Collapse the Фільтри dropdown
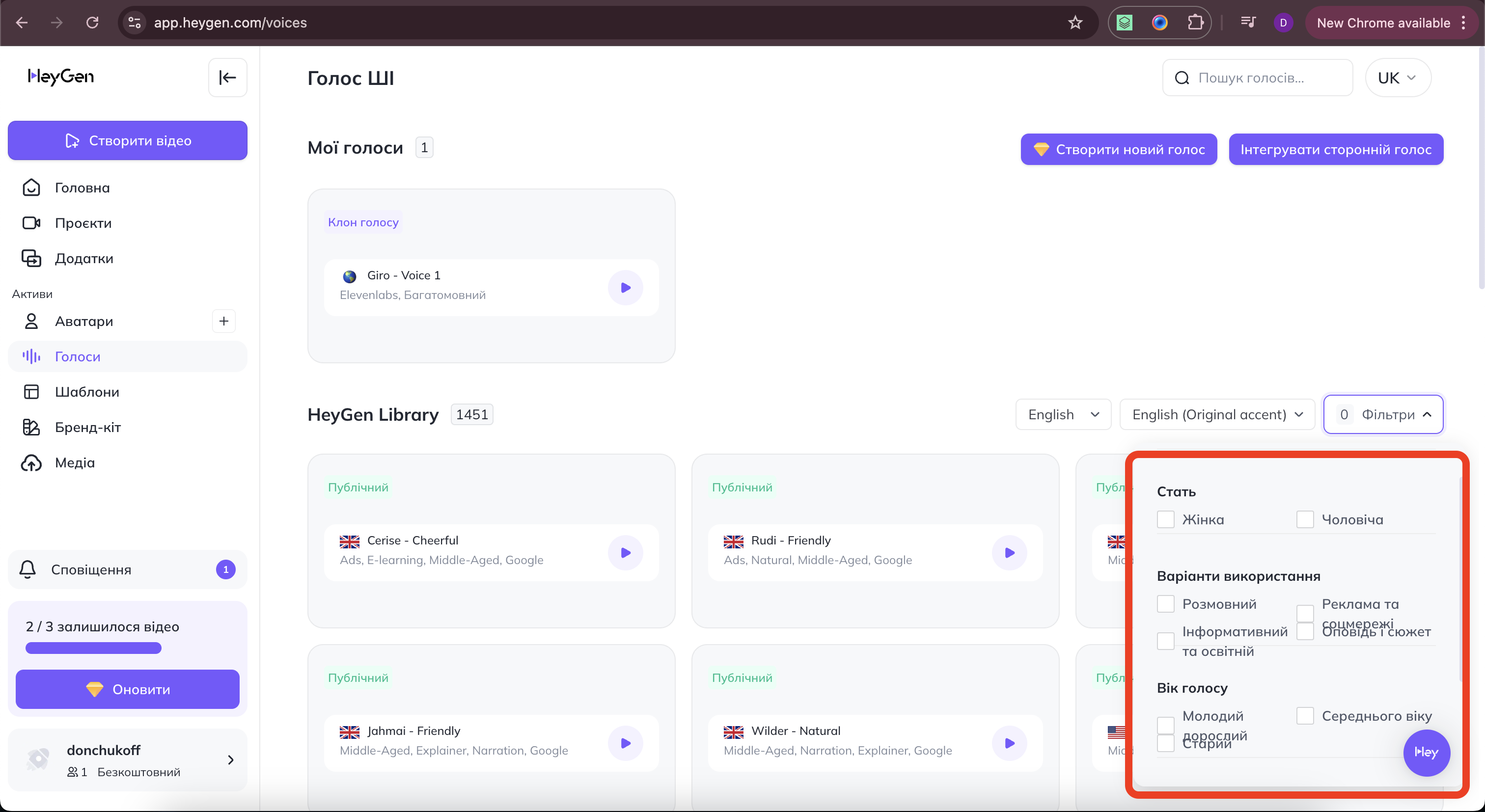 (x=1383, y=414)
